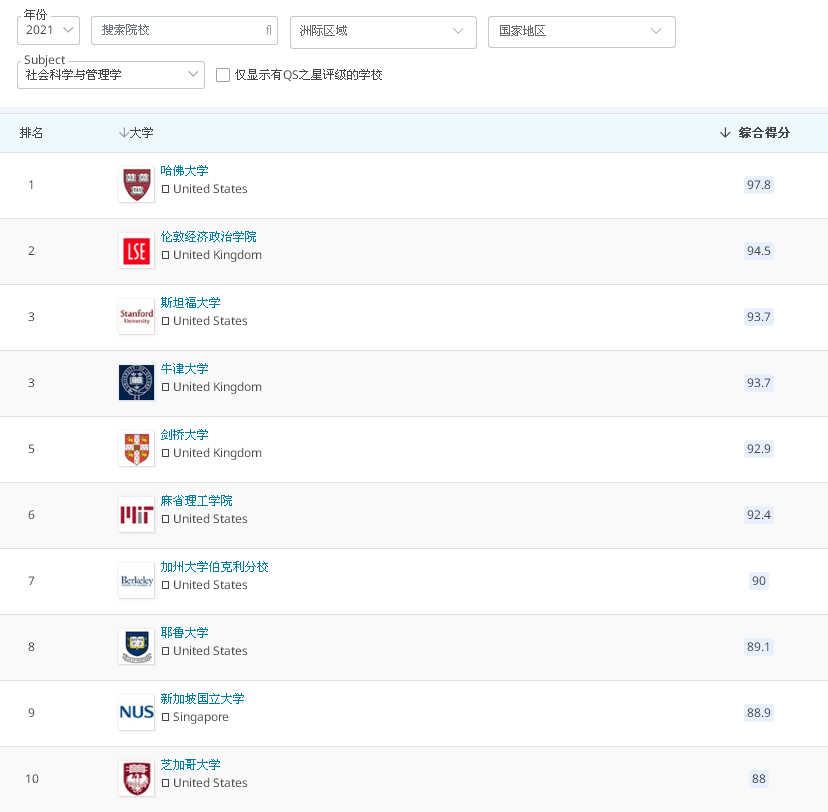Image resolution: width=828 pixels, height=812 pixels.
Task: Click United Kingdom under 剑桥大学
Action: click(218, 453)
